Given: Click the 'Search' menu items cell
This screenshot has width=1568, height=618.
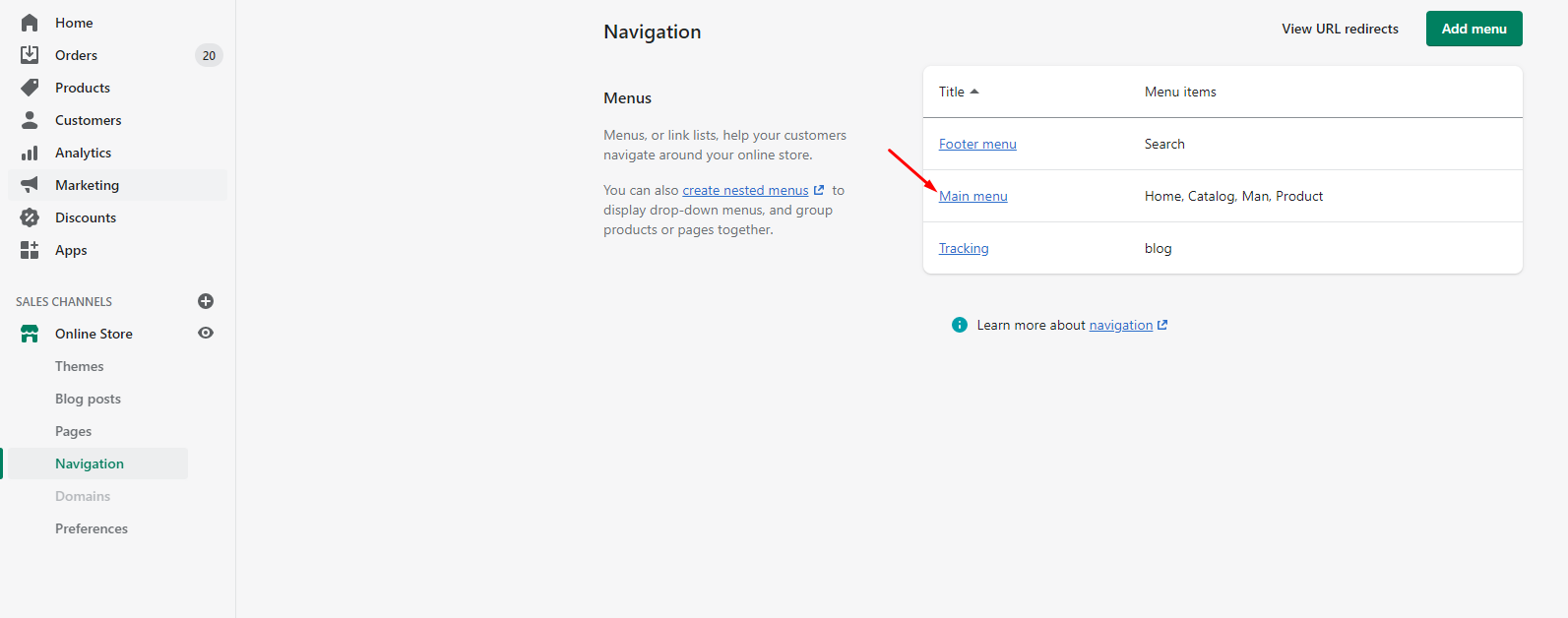Looking at the screenshot, I should point(1164,144).
